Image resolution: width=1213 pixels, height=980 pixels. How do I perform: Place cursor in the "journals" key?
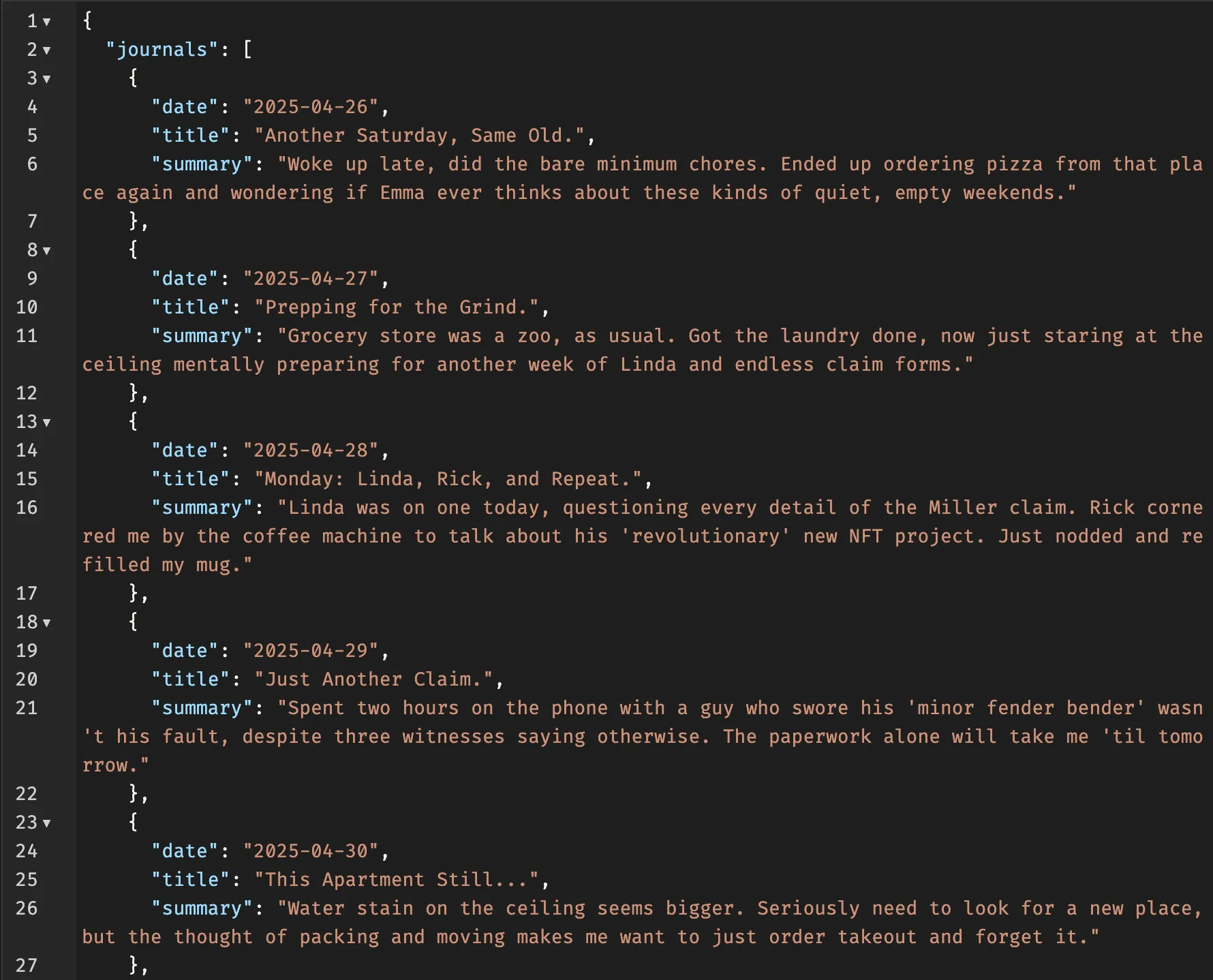(162, 50)
